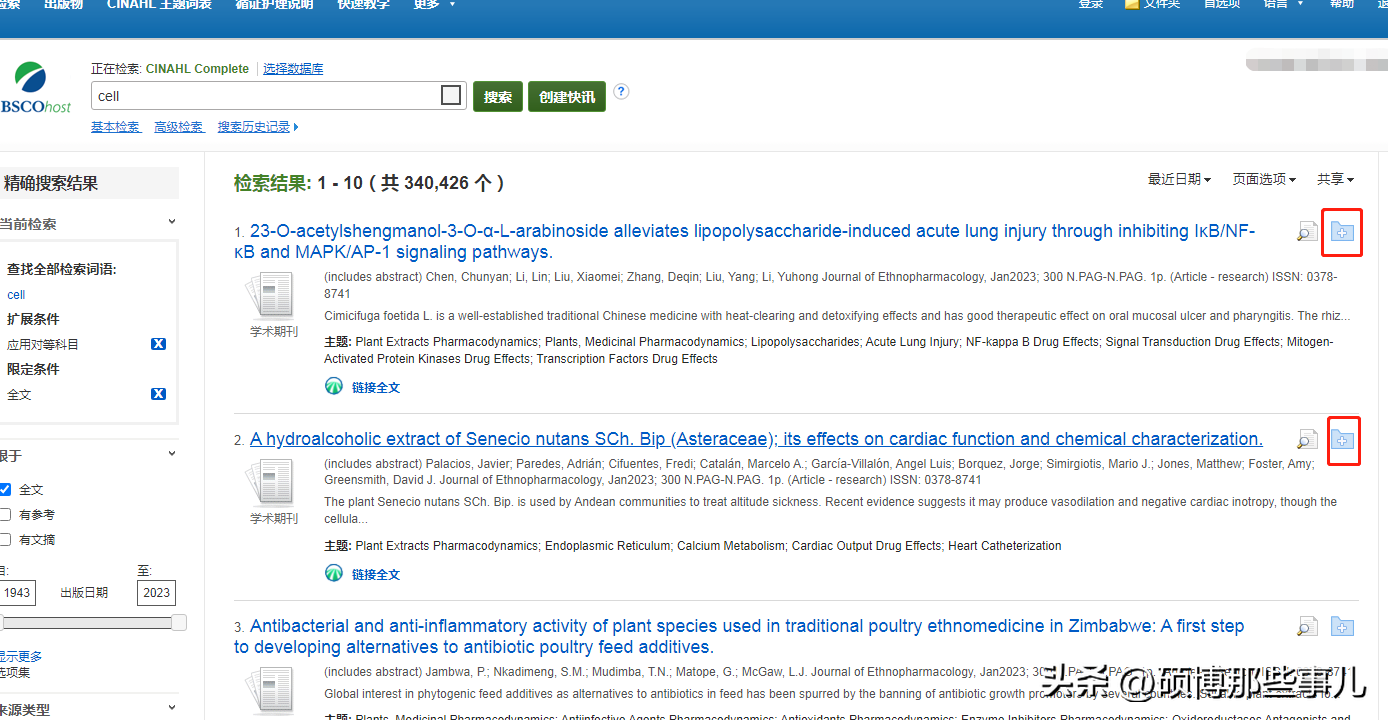Preview the first result with magnifier icon
This screenshot has height=720, width=1388.
[x=1306, y=233]
